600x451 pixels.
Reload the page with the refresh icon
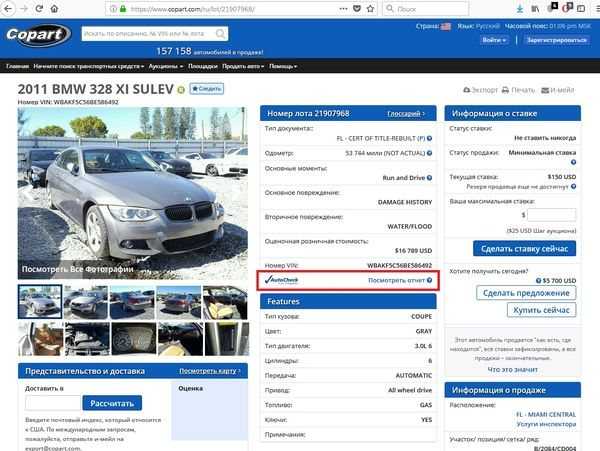(x=39, y=9)
